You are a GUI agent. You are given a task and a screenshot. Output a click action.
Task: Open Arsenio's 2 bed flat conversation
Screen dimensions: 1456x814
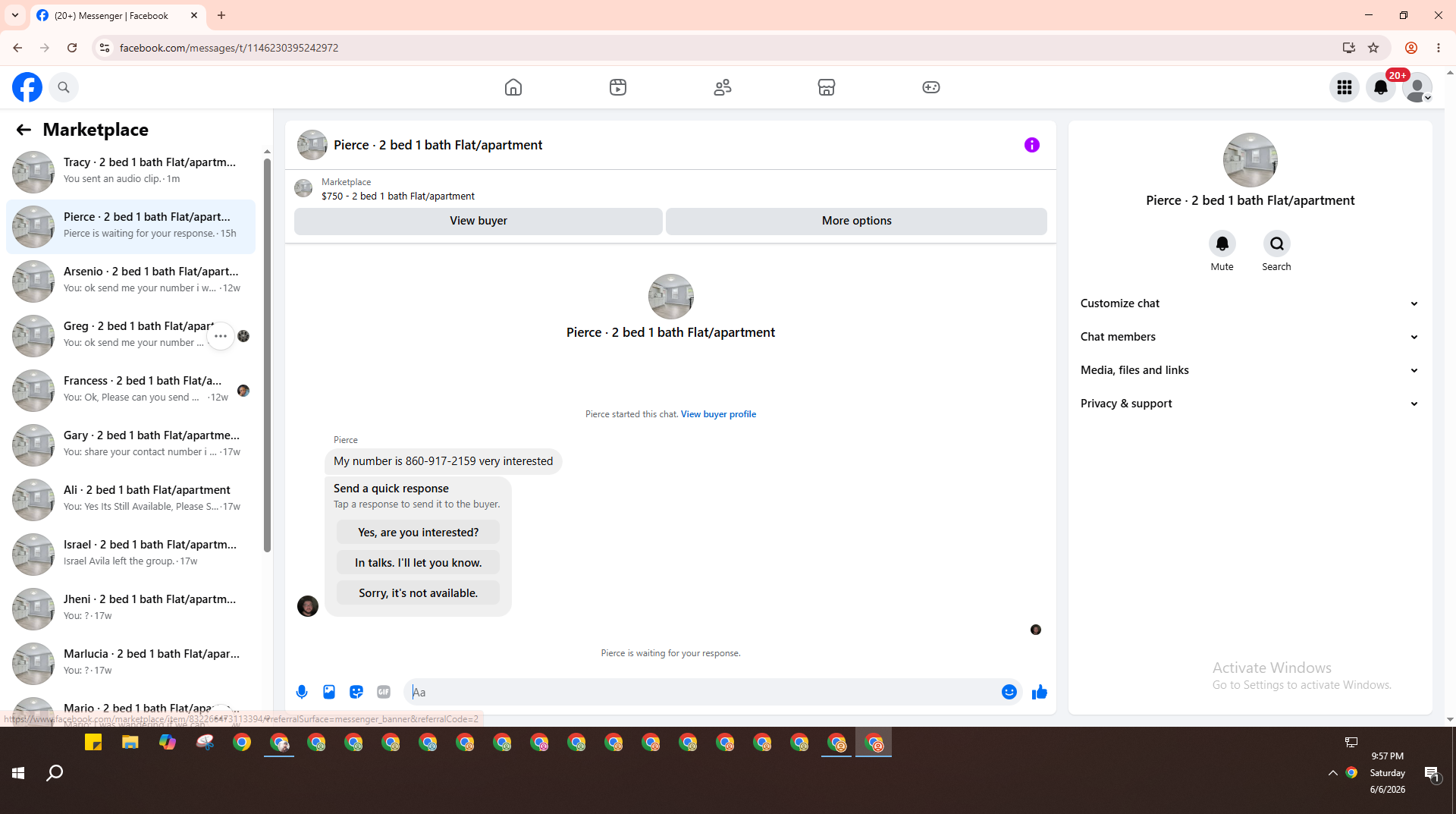tap(130, 281)
